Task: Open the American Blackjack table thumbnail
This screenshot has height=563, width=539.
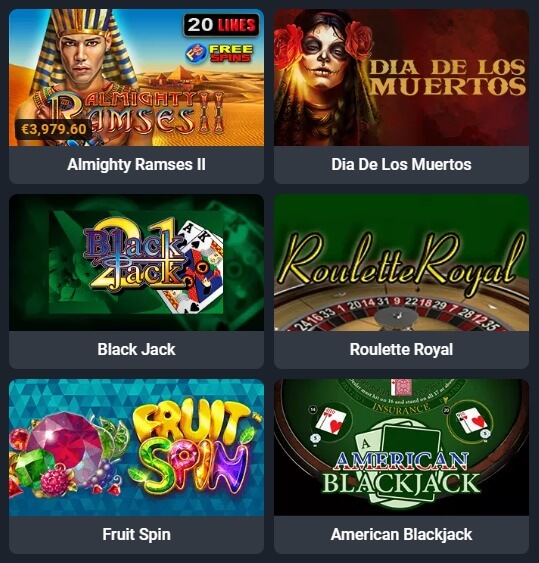Action: [x=401, y=447]
